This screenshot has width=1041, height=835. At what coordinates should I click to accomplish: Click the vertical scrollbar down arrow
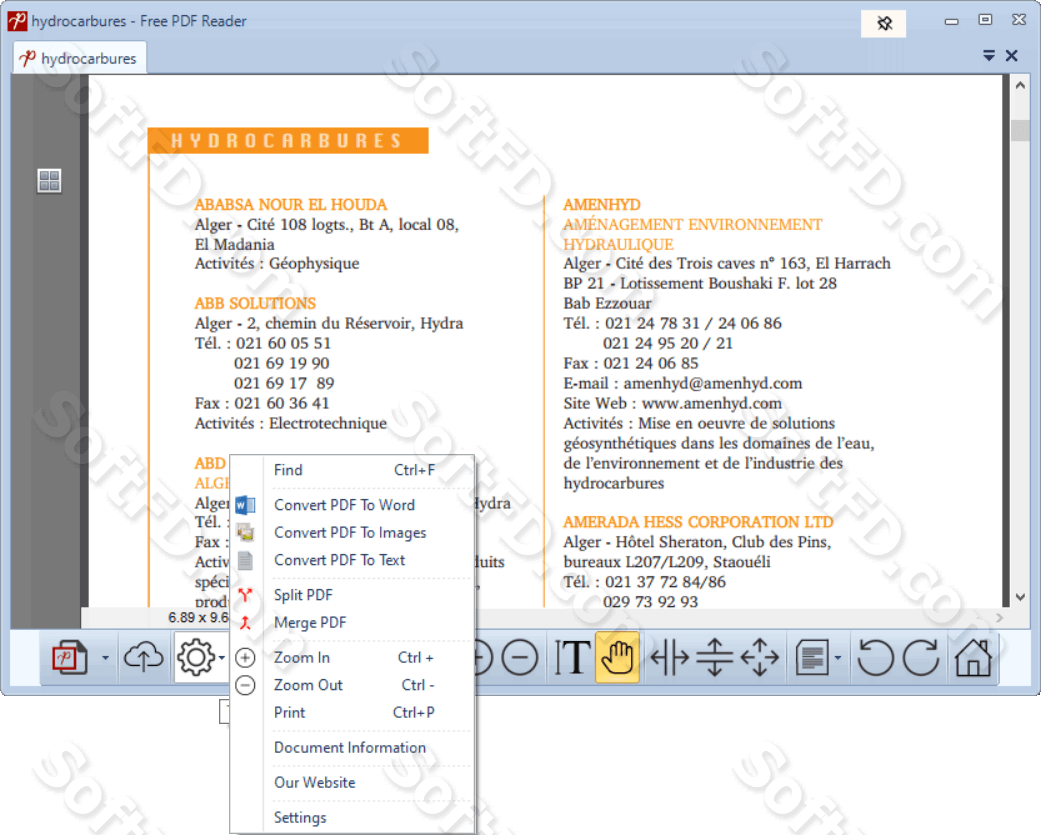click(x=1020, y=597)
